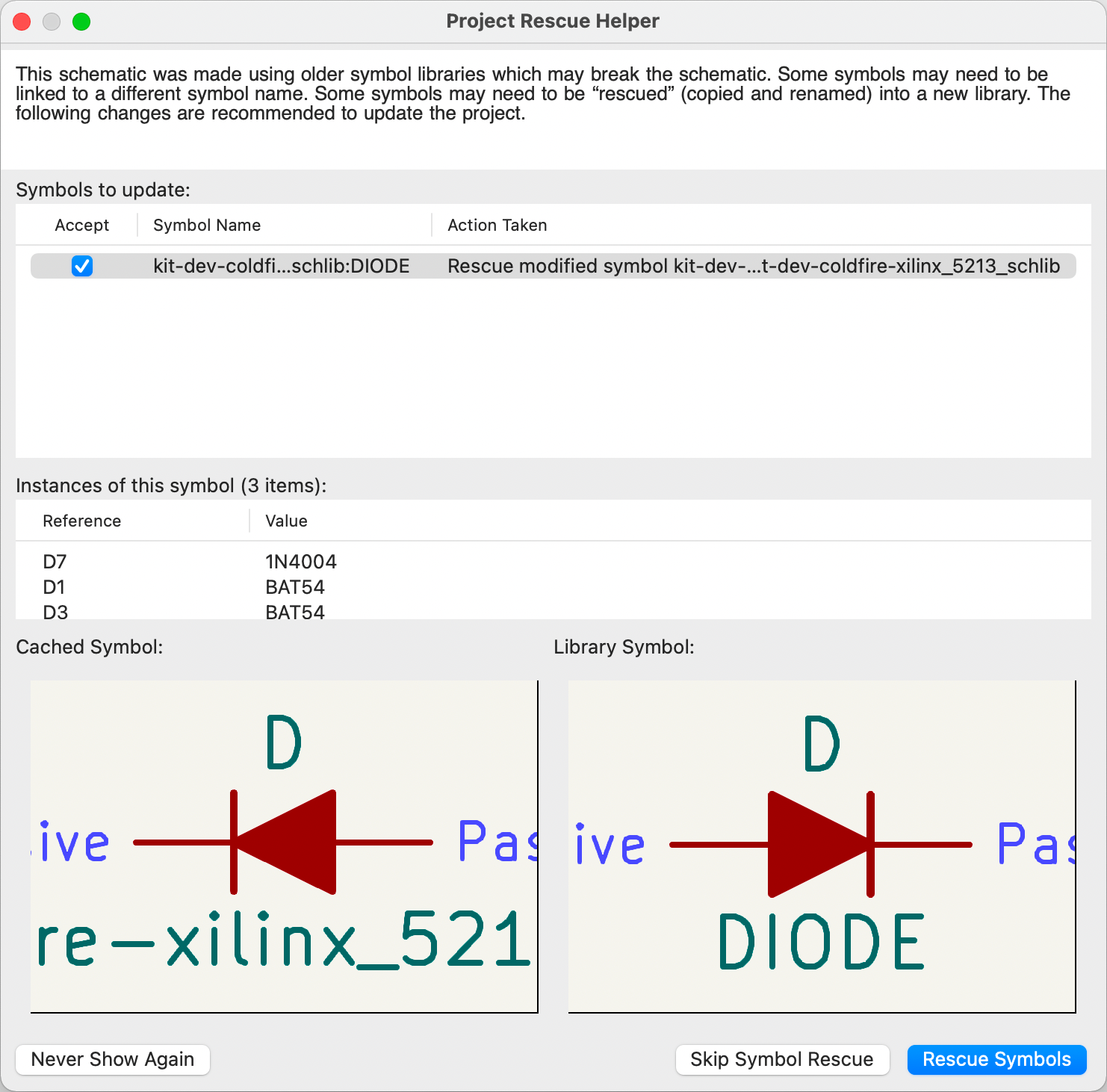Uncheck the Accept checkbox for DIODE symbol
Viewport: 1107px width, 1092px height.
(x=82, y=266)
